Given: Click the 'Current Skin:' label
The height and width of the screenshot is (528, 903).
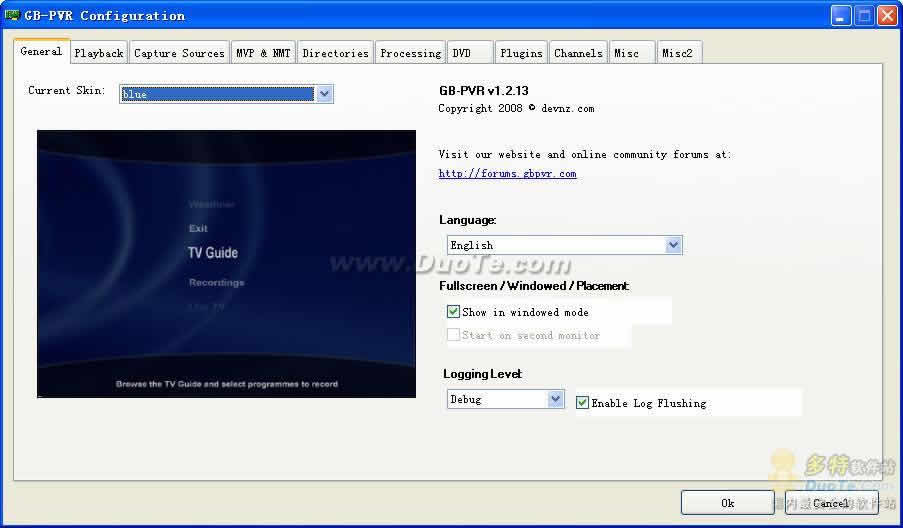Looking at the screenshot, I should point(67,90).
